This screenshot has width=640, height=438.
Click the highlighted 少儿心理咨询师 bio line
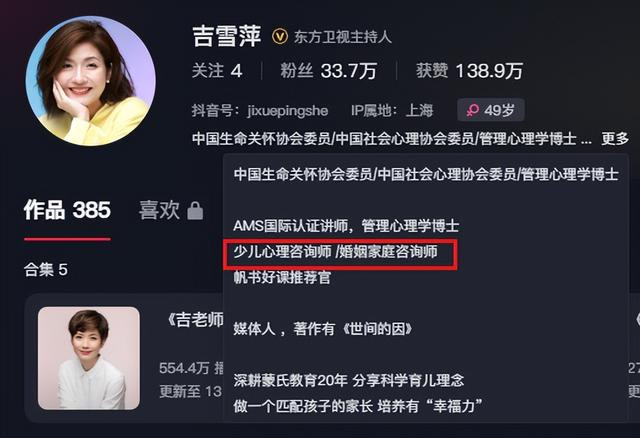[336, 251]
